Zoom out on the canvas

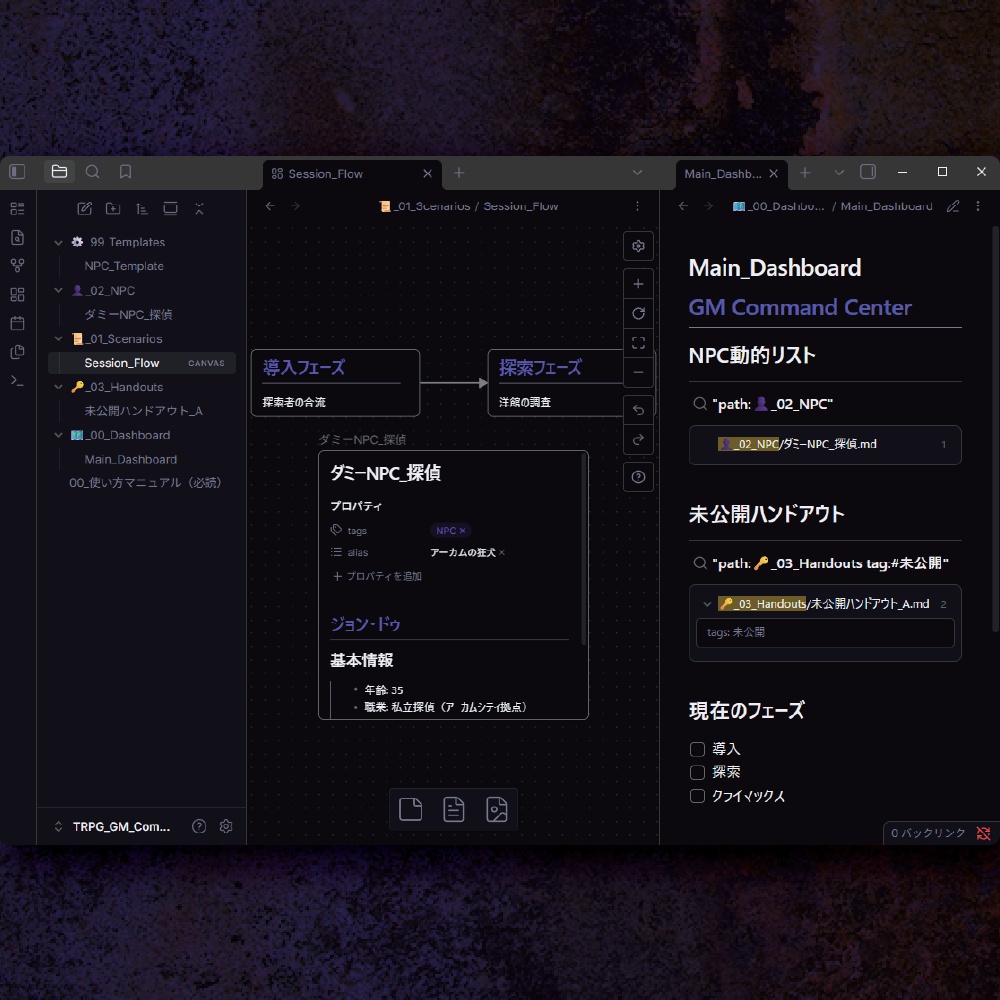(638, 372)
